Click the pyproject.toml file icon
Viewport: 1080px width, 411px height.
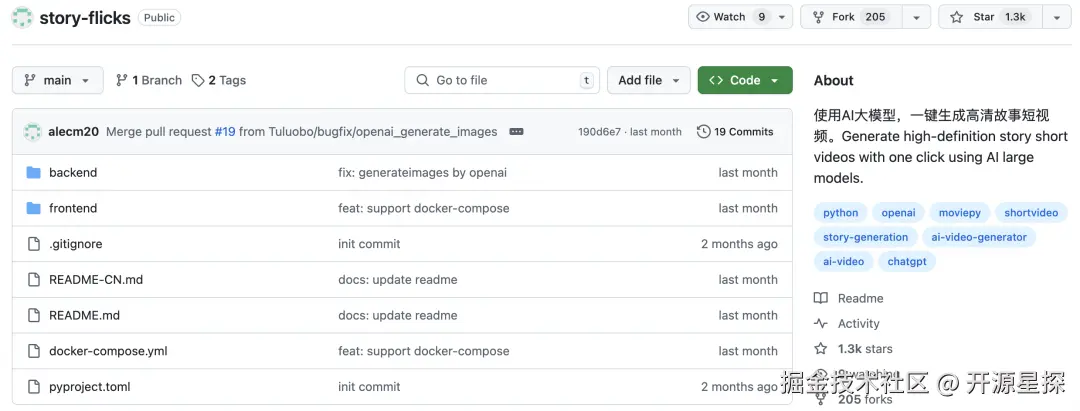pyautogui.click(x=32, y=387)
